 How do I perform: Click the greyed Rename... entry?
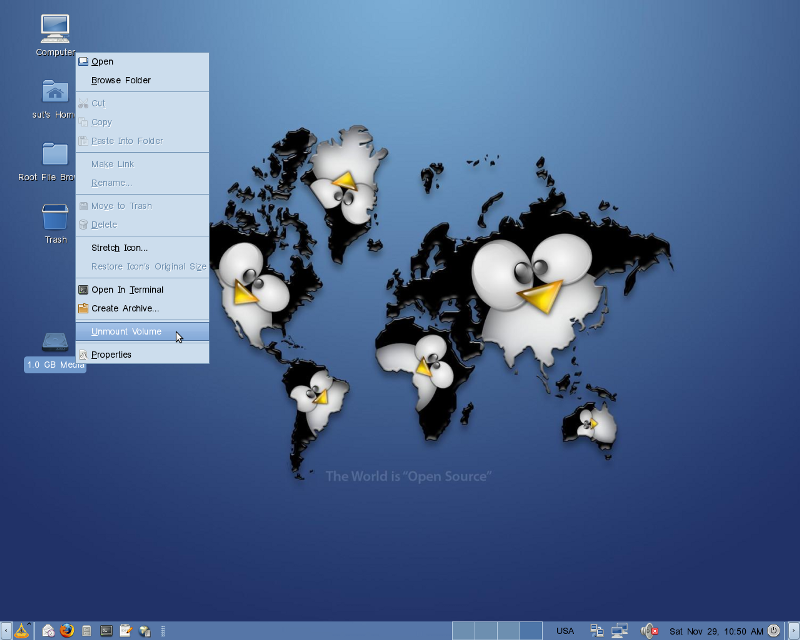[x=142, y=183]
